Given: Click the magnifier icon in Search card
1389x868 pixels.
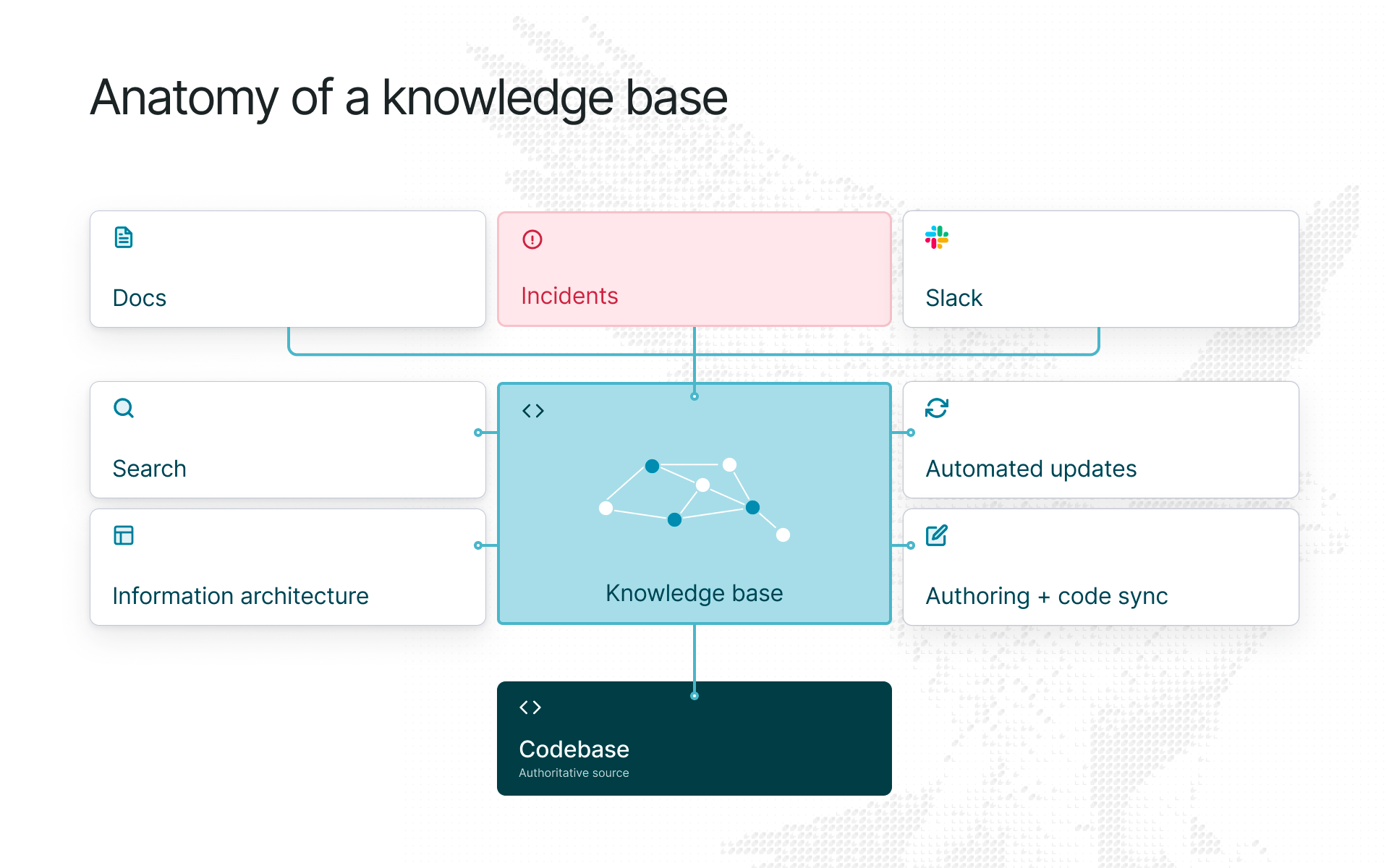Looking at the screenshot, I should pos(124,408).
